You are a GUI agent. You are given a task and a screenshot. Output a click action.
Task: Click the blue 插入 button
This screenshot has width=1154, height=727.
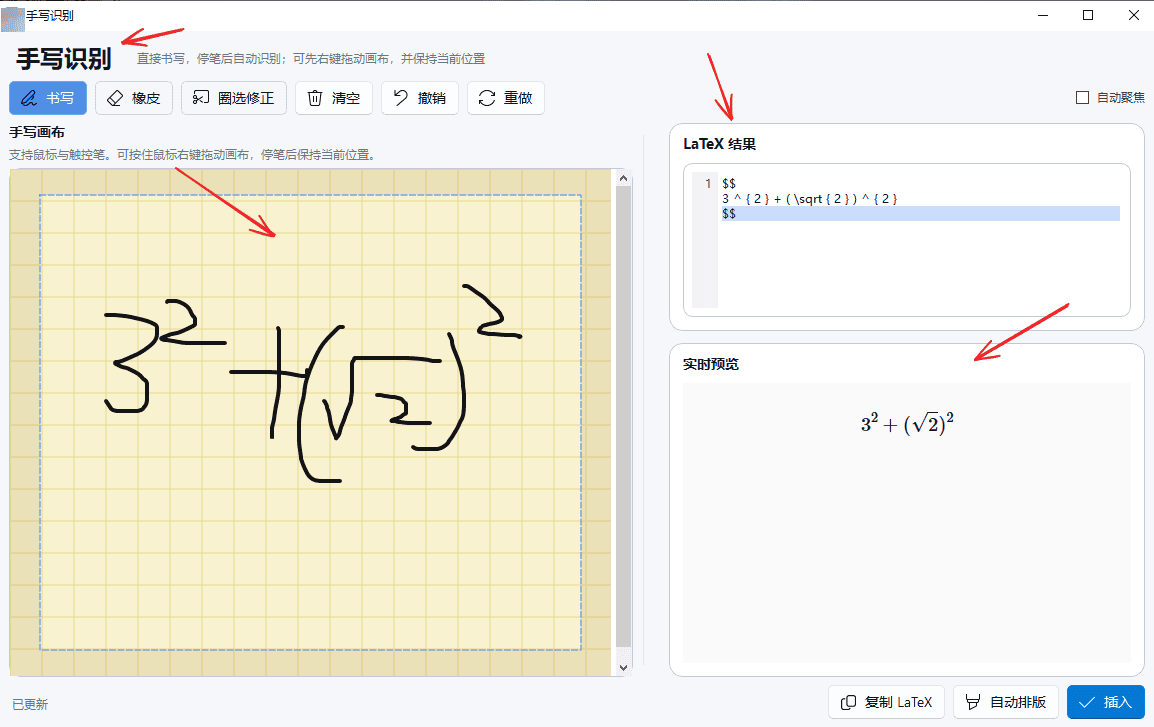1105,702
